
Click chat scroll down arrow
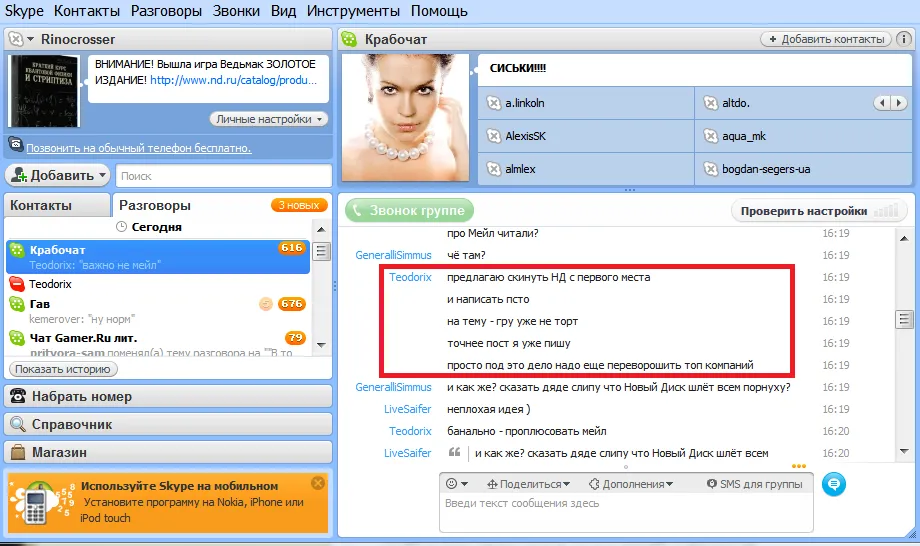pyautogui.click(x=904, y=452)
